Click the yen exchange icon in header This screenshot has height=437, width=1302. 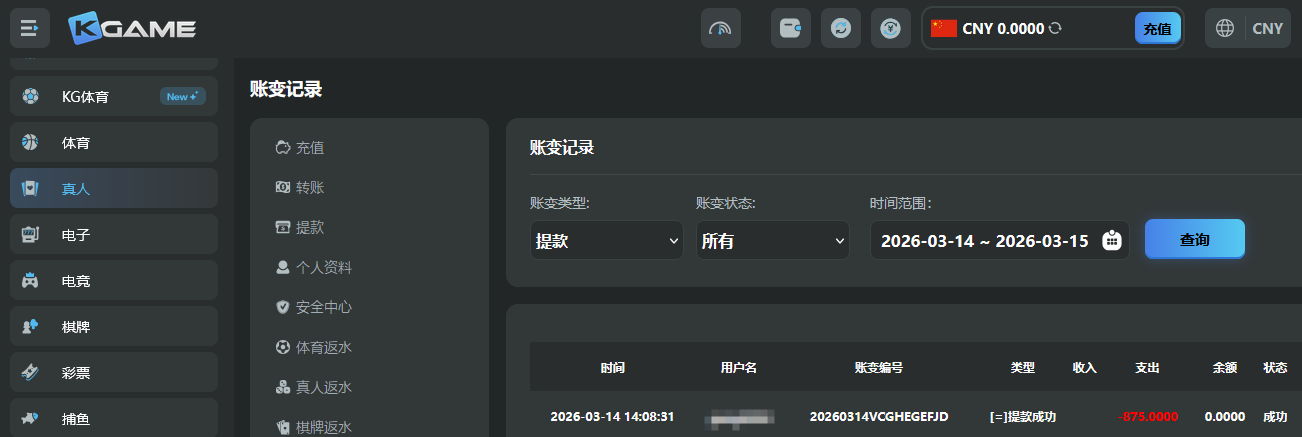coord(890,28)
